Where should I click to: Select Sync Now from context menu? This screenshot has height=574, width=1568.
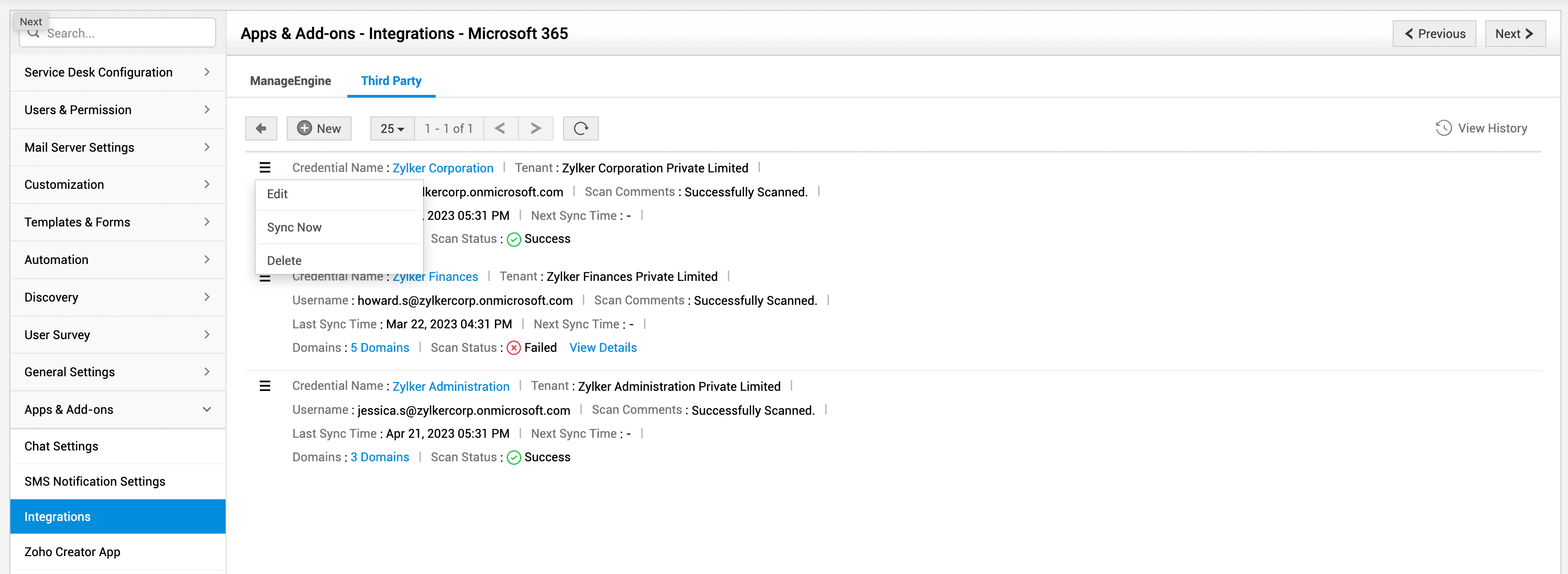(x=294, y=227)
